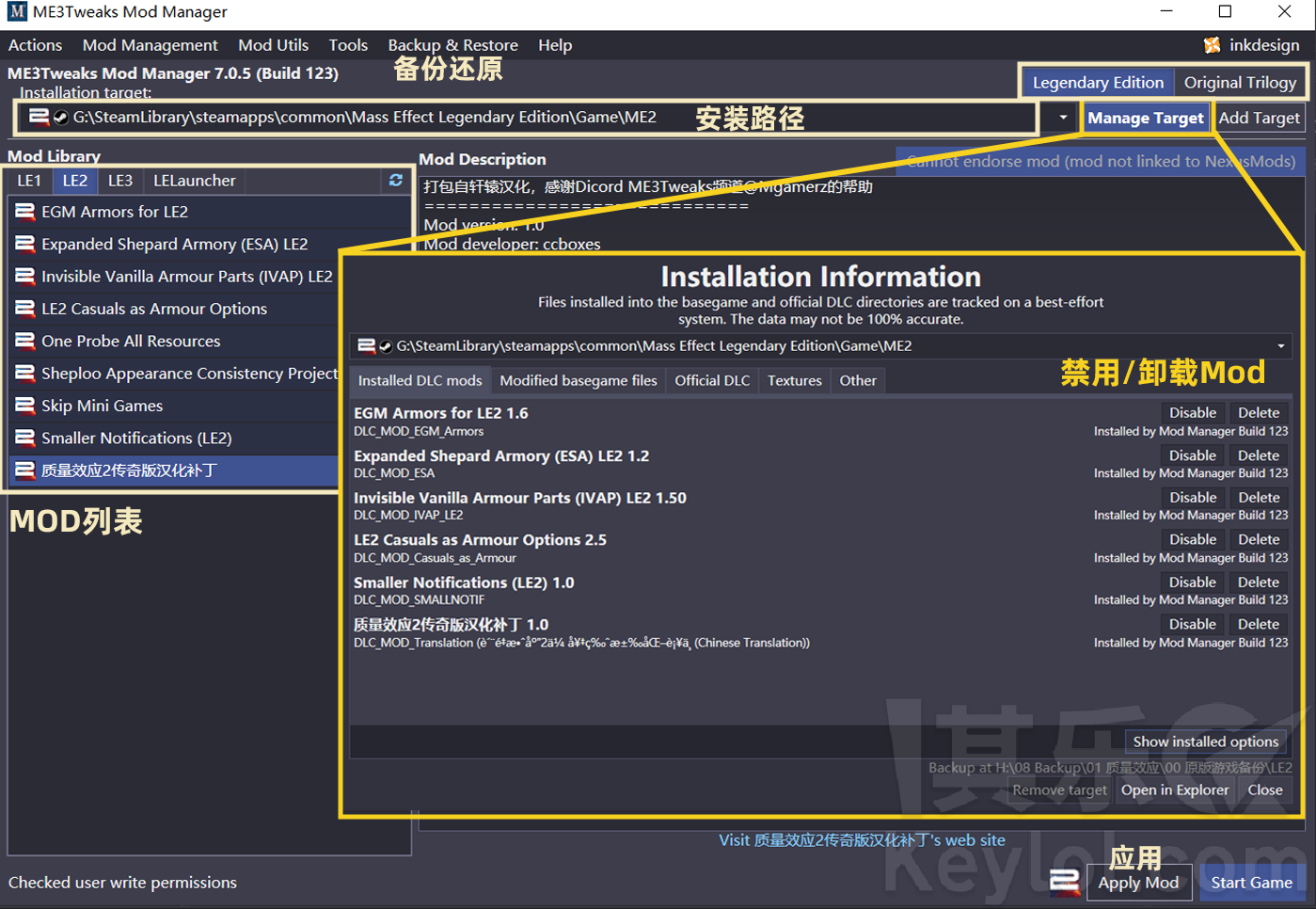
Task: Click the ME2 icon beside Apply Mod
Action: [x=1065, y=882]
